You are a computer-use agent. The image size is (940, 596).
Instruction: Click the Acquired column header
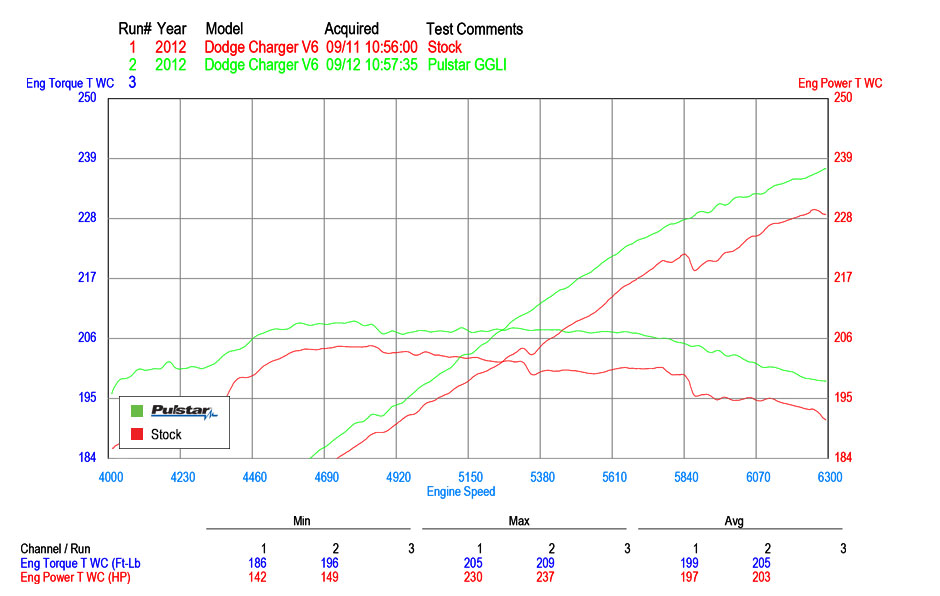pyautogui.click(x=351, y=29)
